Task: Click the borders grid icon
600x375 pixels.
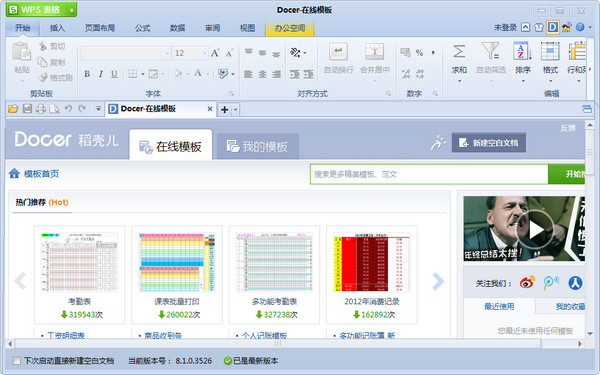Action: click(133, 73)
